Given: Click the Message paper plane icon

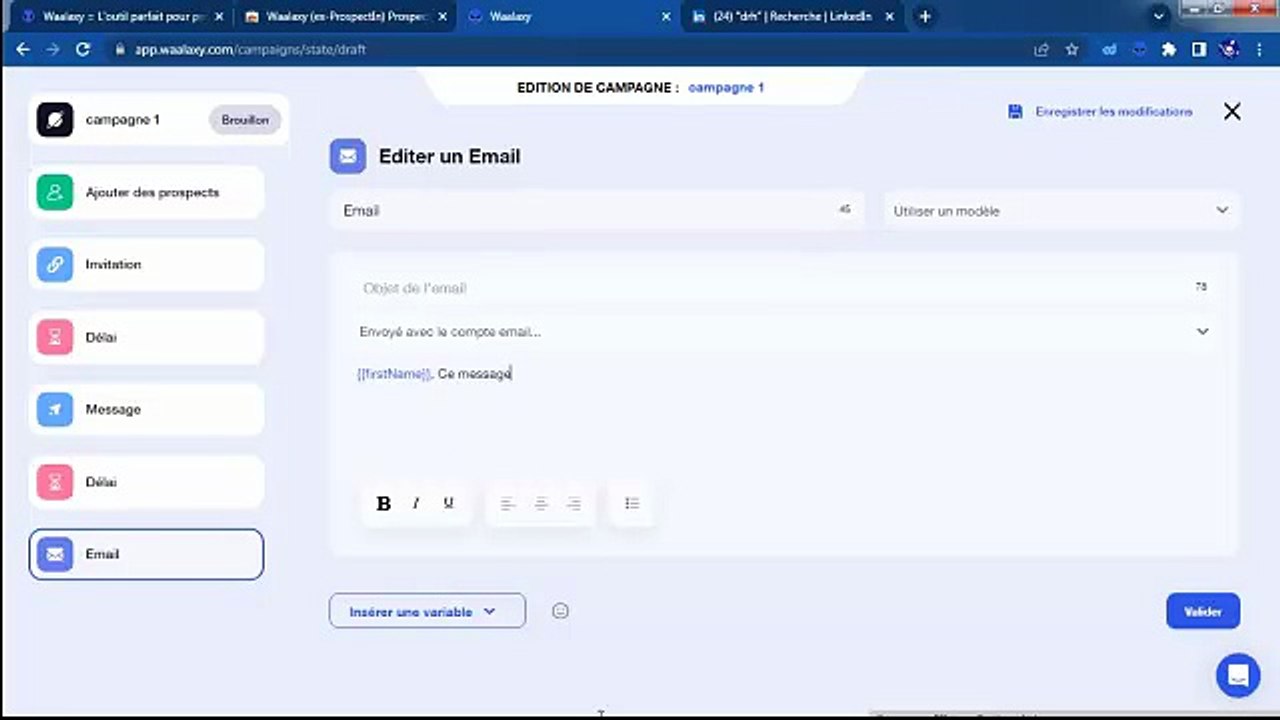Looking at the screenshot, I should (55, 409).
